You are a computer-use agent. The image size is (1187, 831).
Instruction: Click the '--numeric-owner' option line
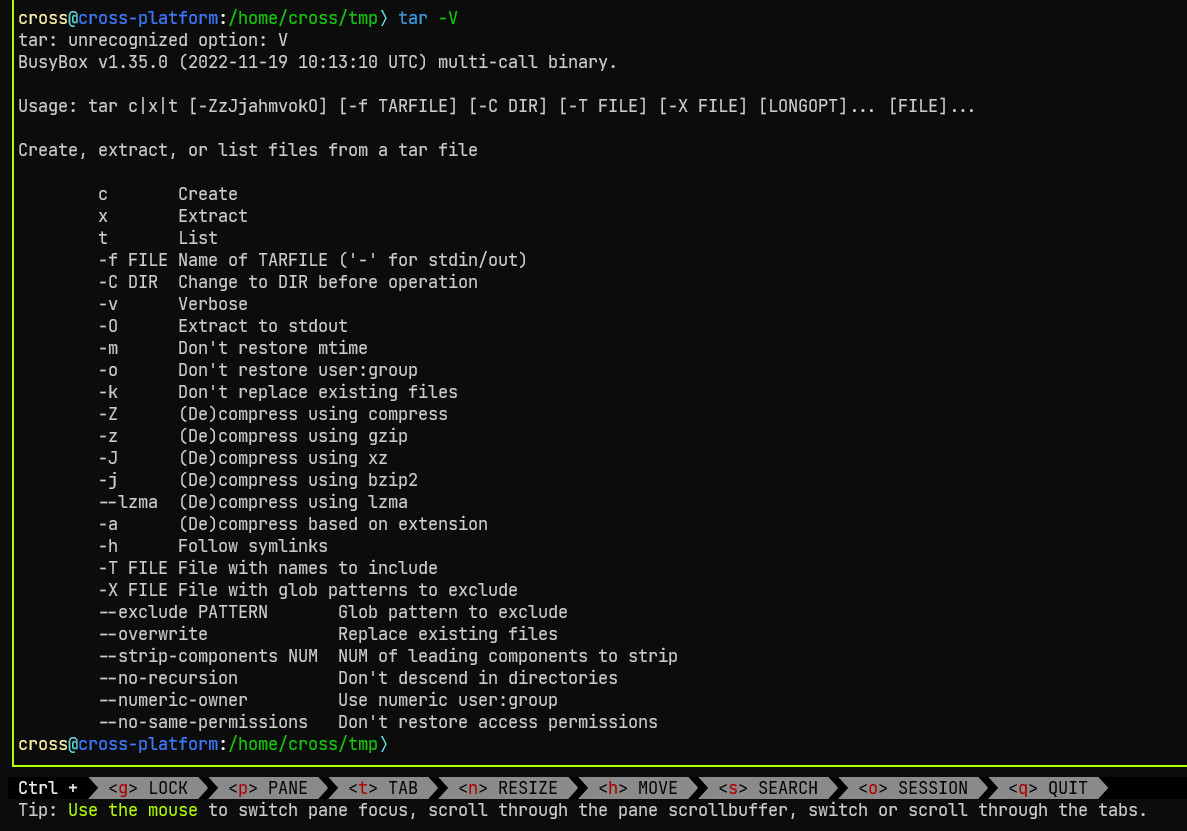pyautogui.click(x=328, y=699)
